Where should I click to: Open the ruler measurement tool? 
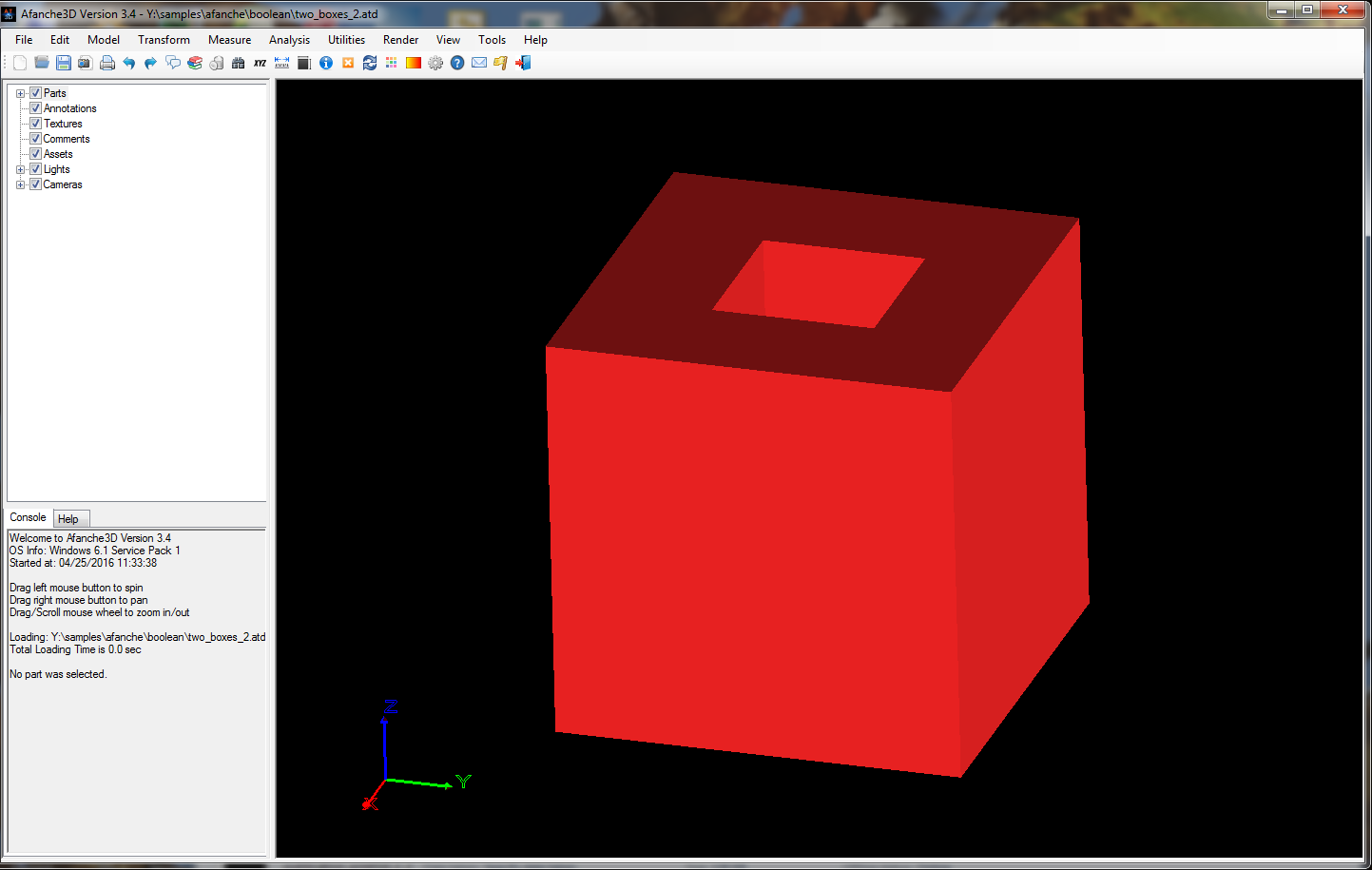tap(281, 63)
